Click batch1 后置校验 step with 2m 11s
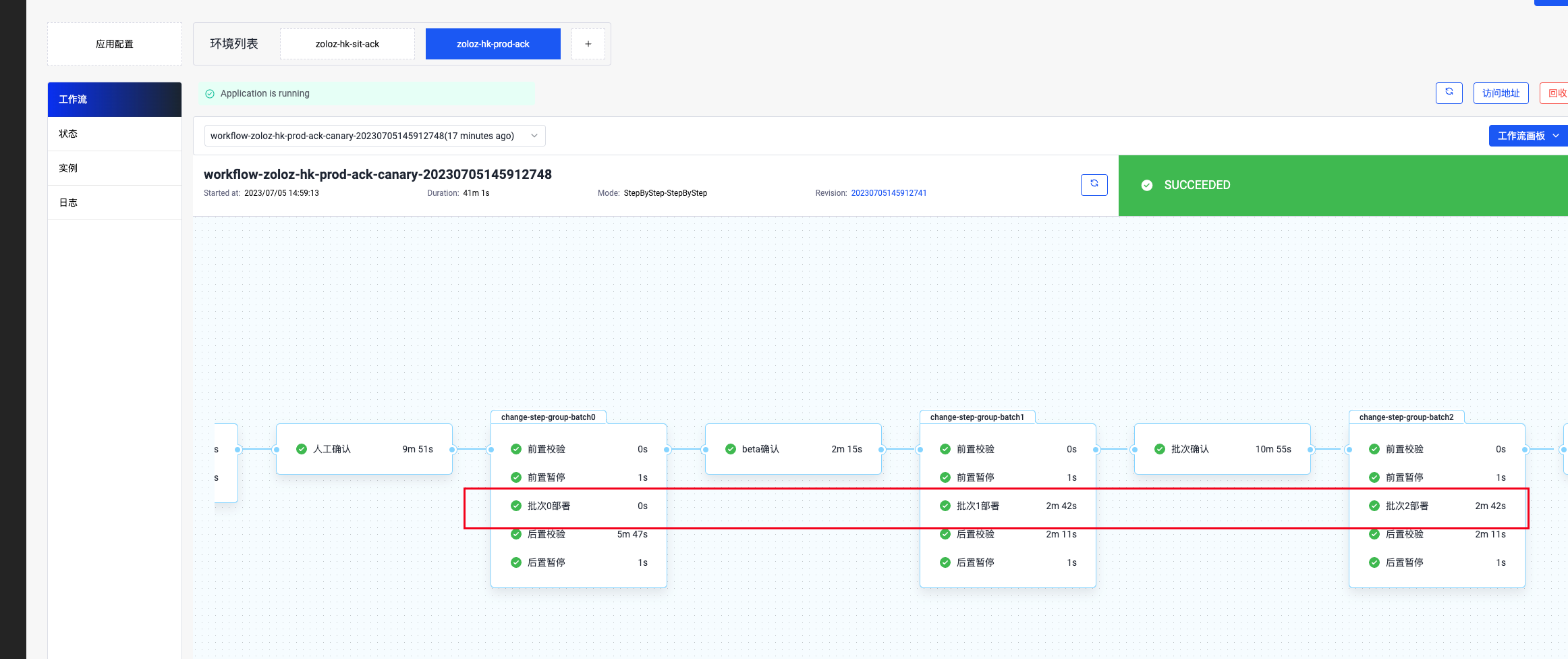This screenshot has height=659, width=1568. pos(1008,534)
